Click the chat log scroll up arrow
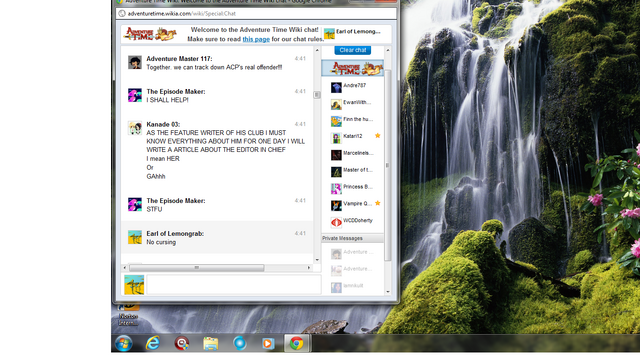Viewport: 640px width, 360px height. pyautogui.click(x=317, y=50)
